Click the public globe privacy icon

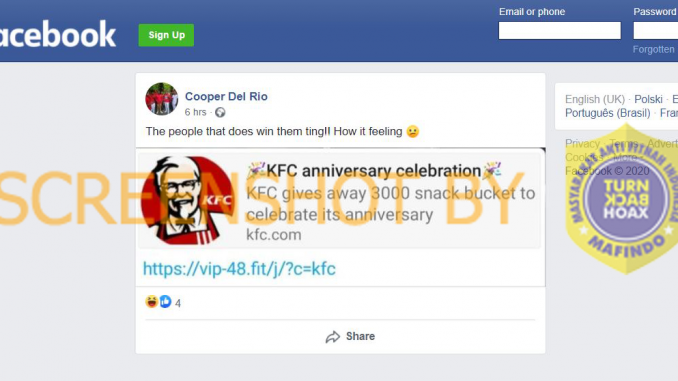220,112
